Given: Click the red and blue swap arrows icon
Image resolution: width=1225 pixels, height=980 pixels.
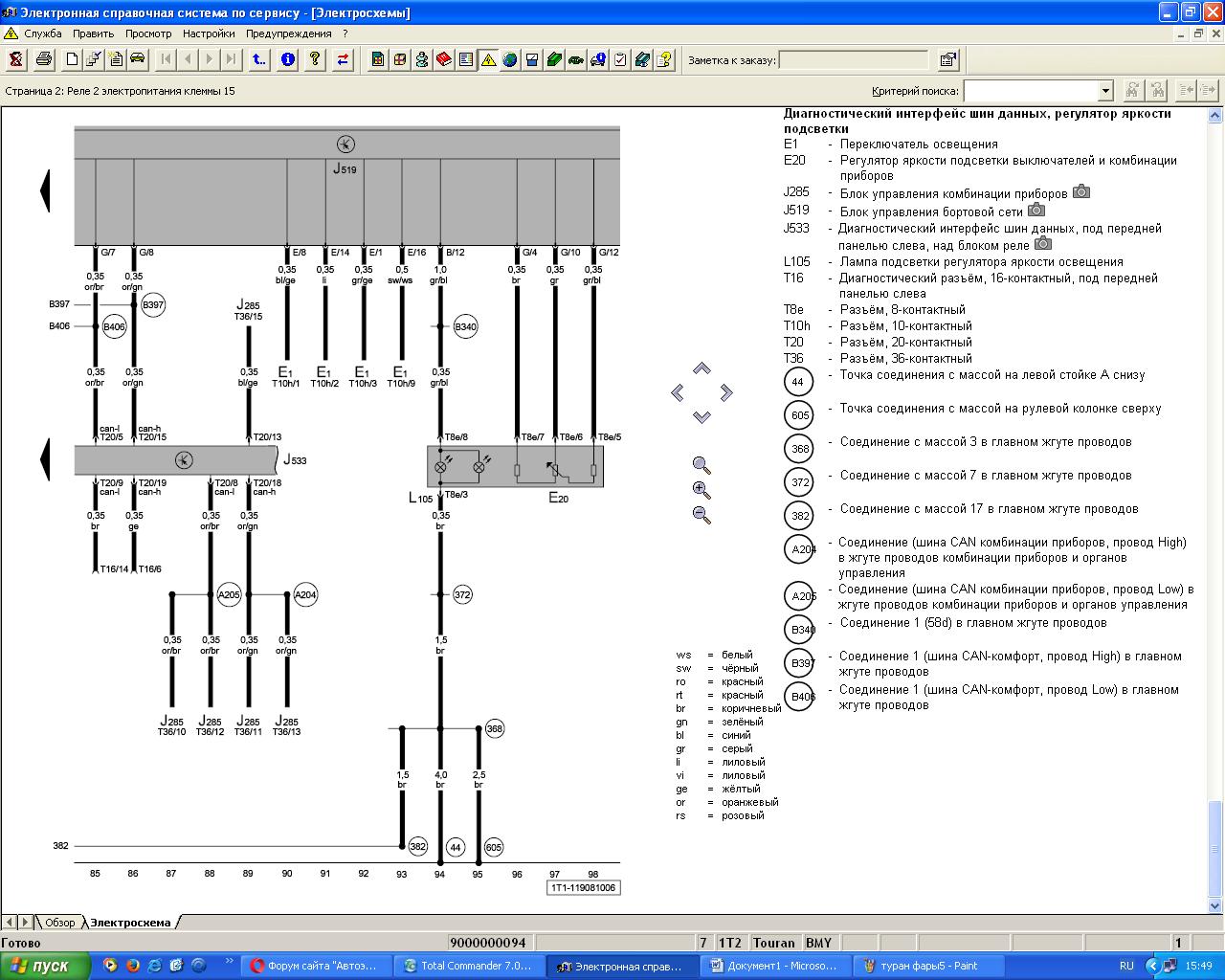Looking at the screenshot, I should point(343,59).
